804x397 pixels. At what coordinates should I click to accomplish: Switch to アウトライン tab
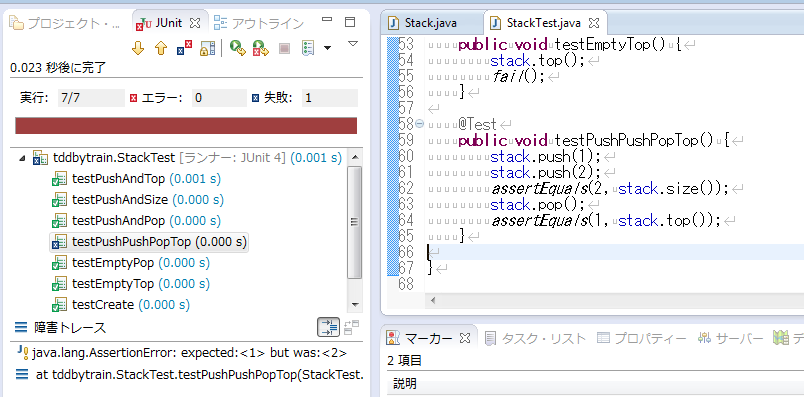[259, 23]
